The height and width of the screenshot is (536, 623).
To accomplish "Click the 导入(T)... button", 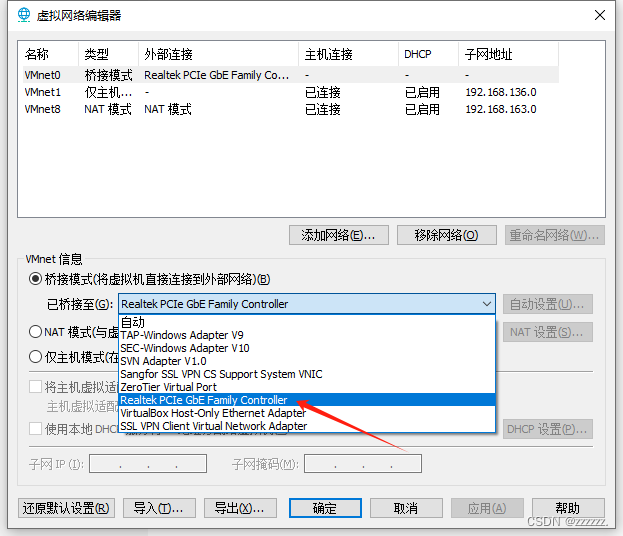I will tap(159, 508).
